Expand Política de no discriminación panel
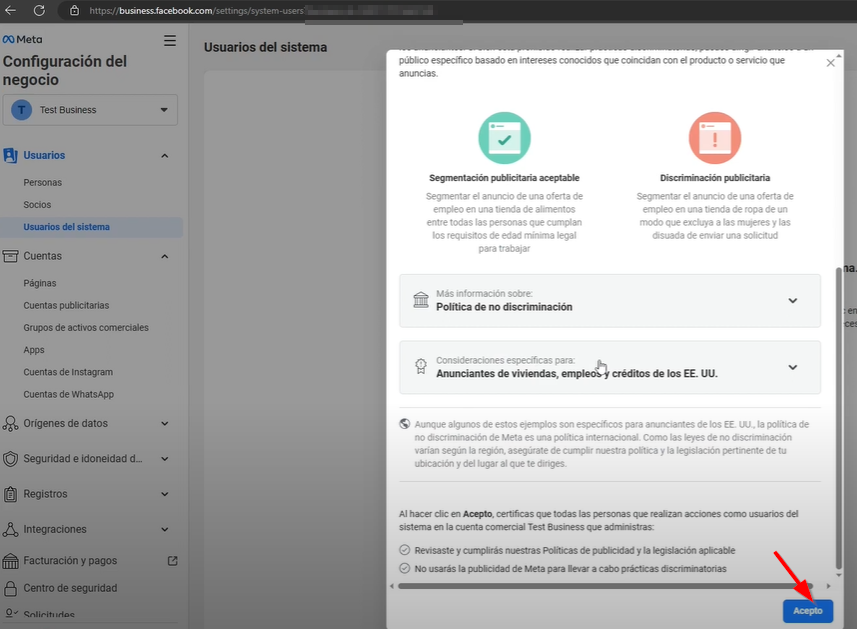 coord(610,301)
